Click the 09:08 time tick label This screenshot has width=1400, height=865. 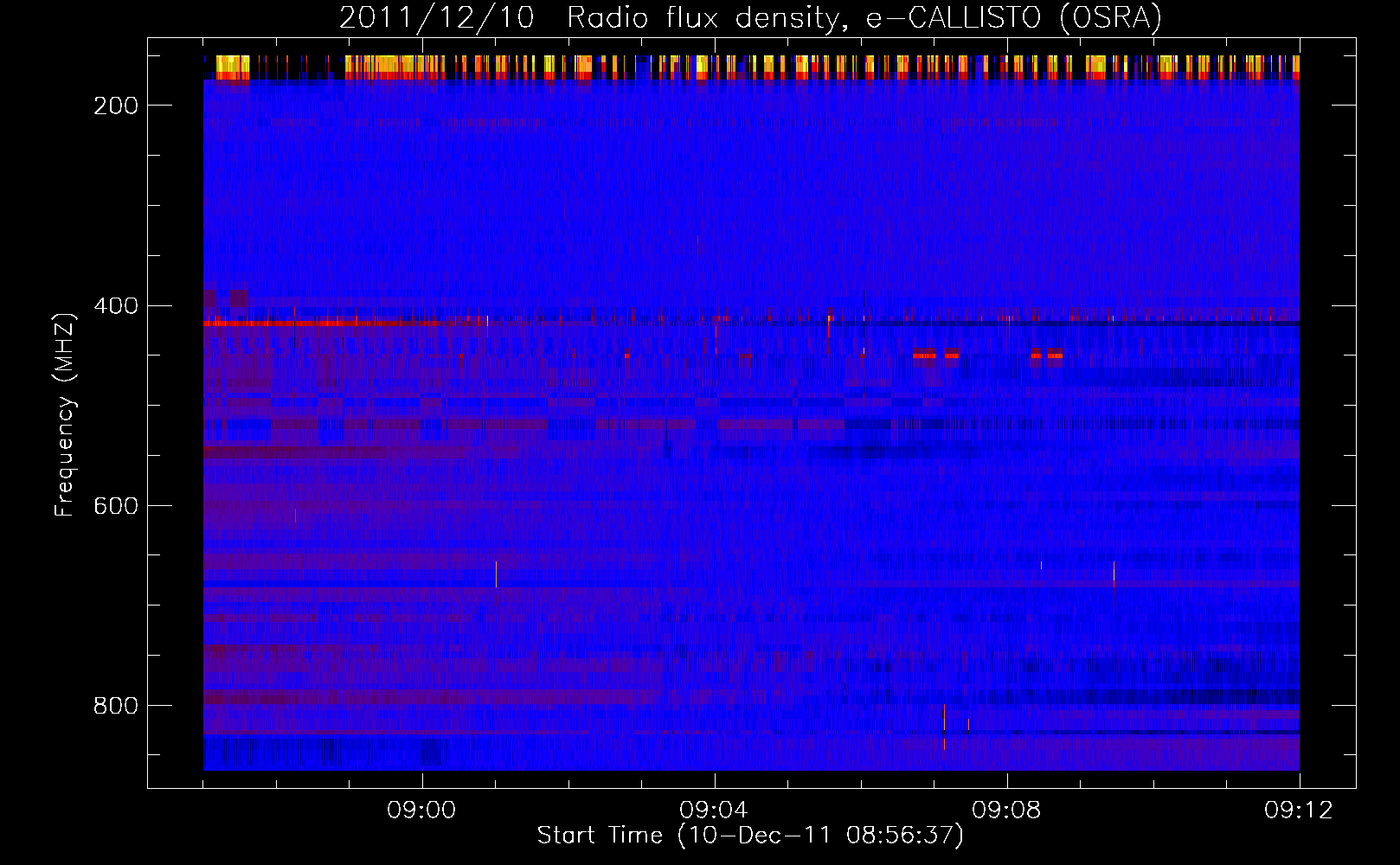point(1006,811)
